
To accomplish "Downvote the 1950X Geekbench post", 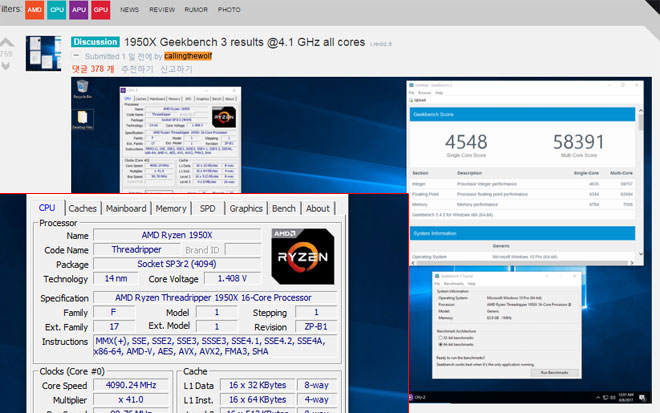I will tap(5, 66).
